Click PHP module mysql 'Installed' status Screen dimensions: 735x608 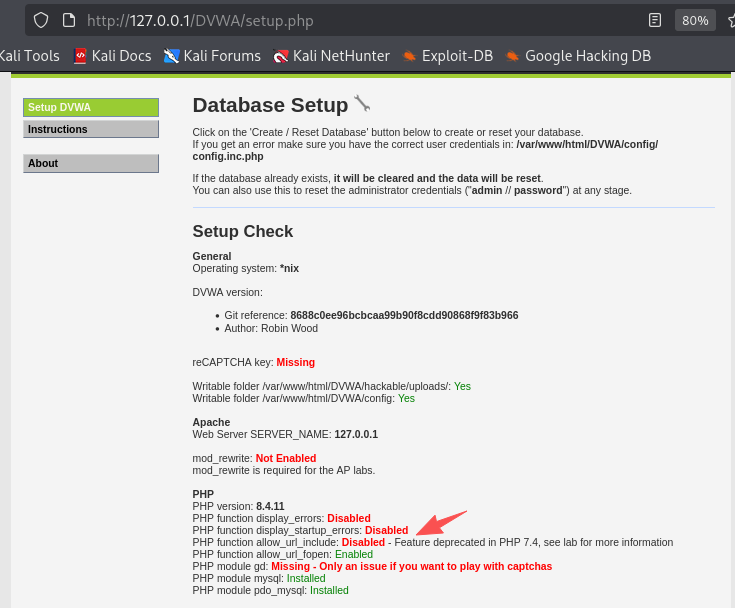point(306,578)
